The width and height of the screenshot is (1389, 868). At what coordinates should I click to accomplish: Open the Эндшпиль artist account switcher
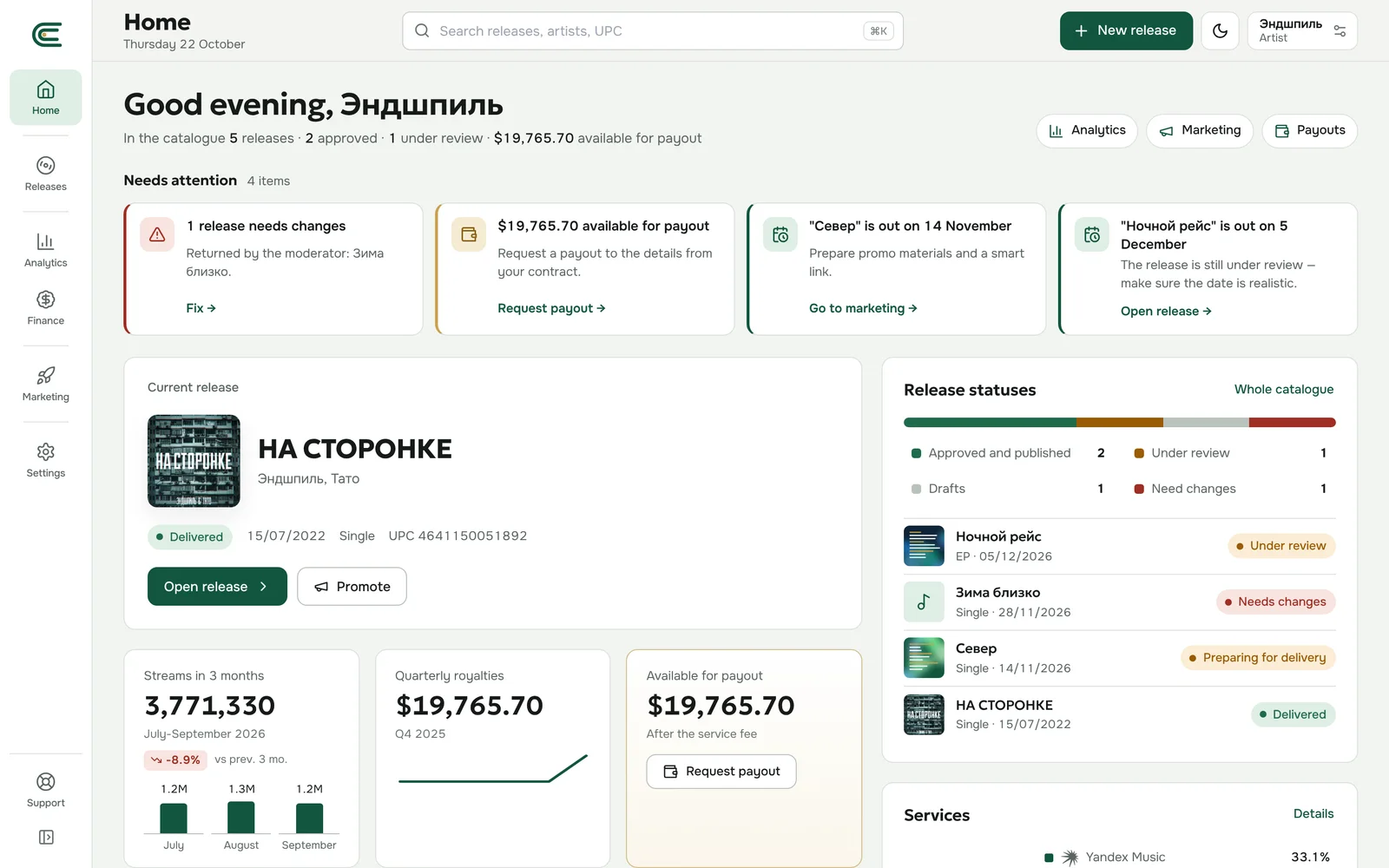[x=1302, y=31]
